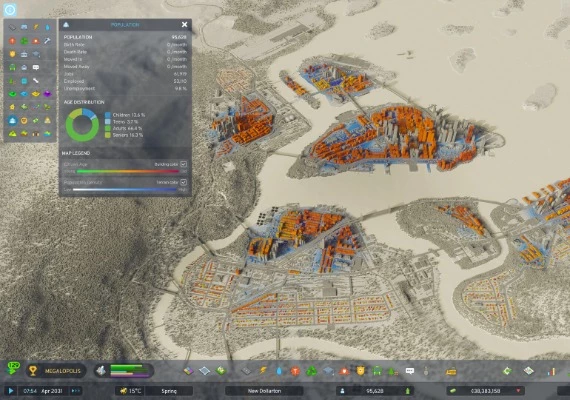The image size is (570, 400).
Task: Open Electricity menu lightning bolt in bottom toolbar
Action: pos(263,371)
